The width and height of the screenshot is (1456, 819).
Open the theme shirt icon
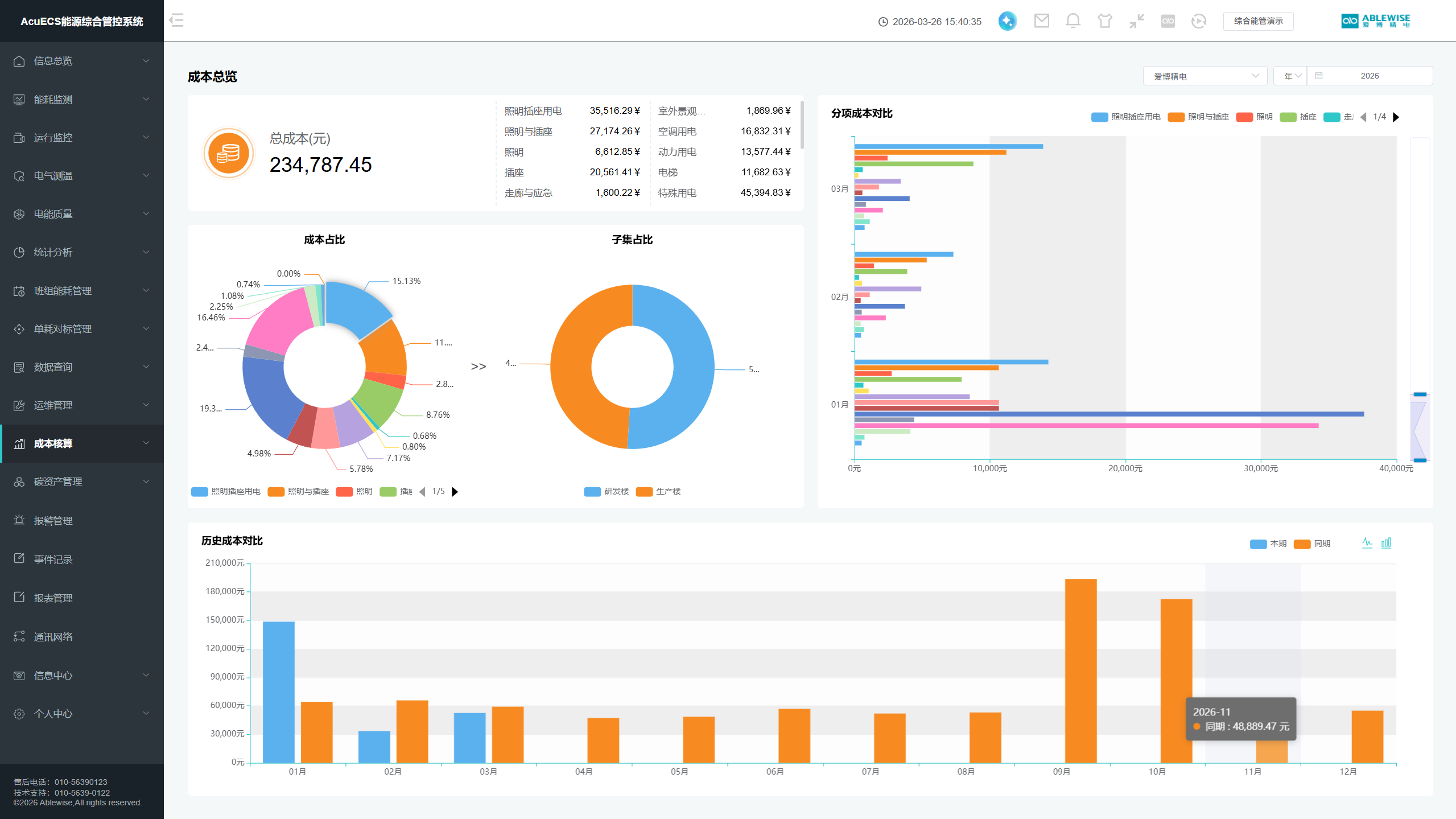click(1104, 21)
